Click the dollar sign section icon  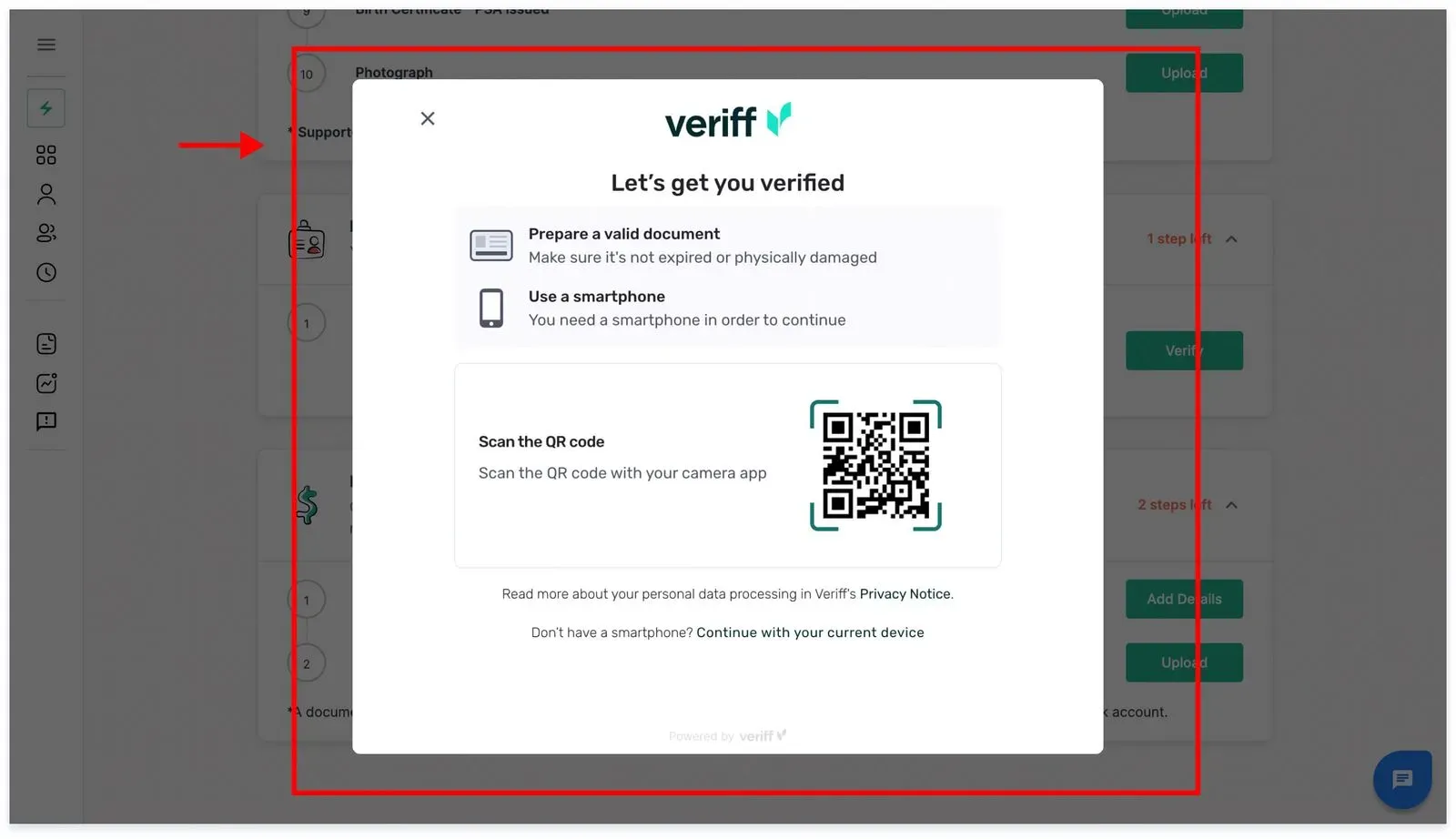(308, 504)
